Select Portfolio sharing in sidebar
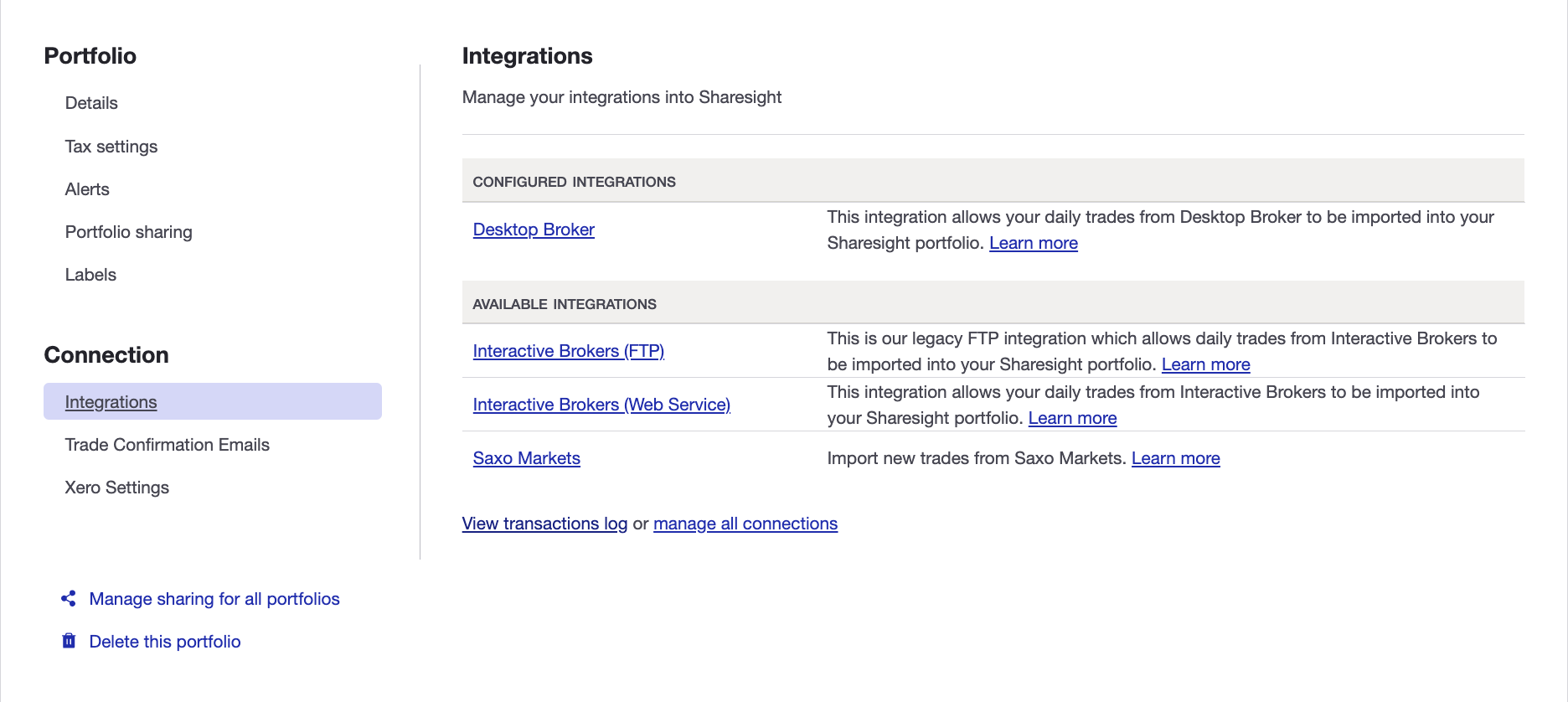1568x702 pixels. 129,232
